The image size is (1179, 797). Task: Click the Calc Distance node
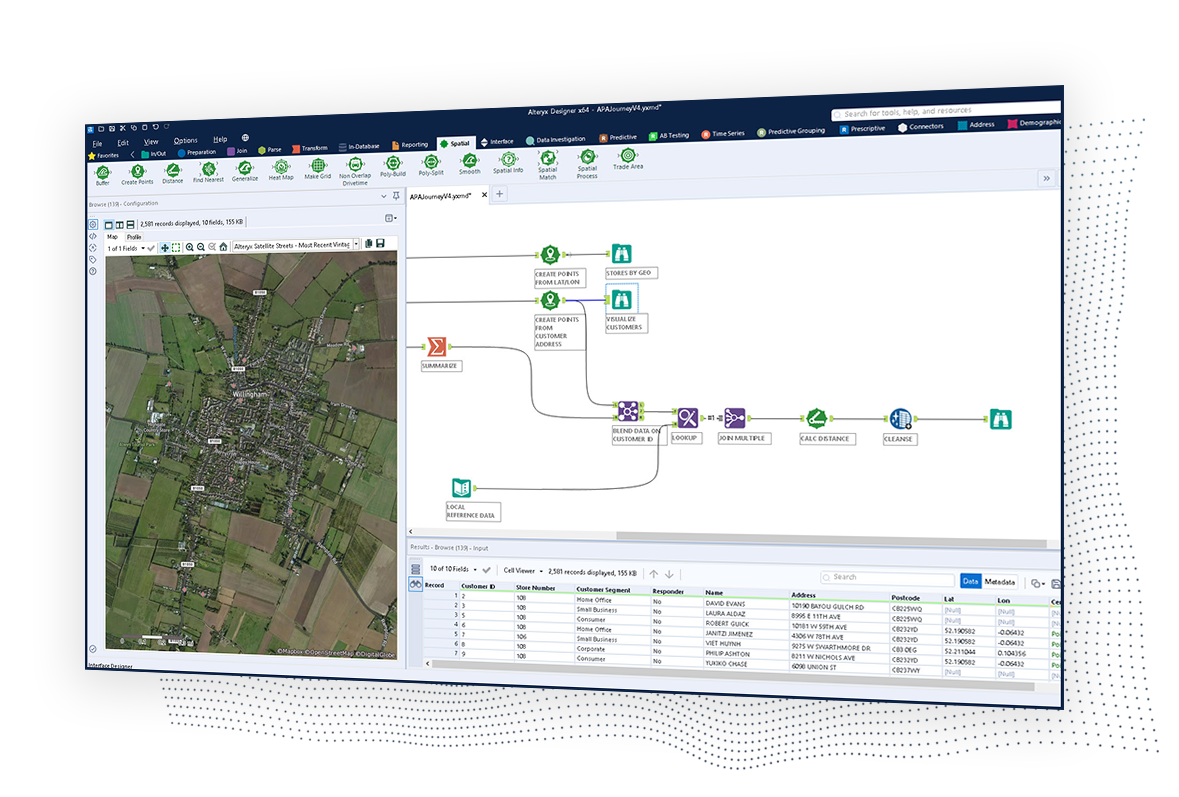[x=817, y=418]
